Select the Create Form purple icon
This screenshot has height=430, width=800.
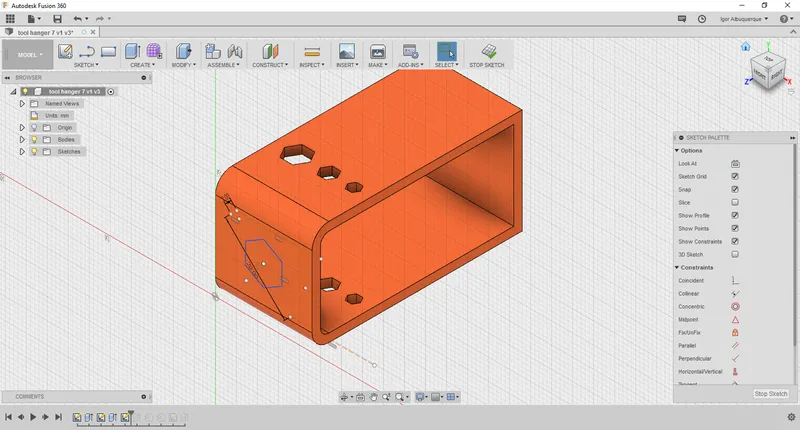154,51
